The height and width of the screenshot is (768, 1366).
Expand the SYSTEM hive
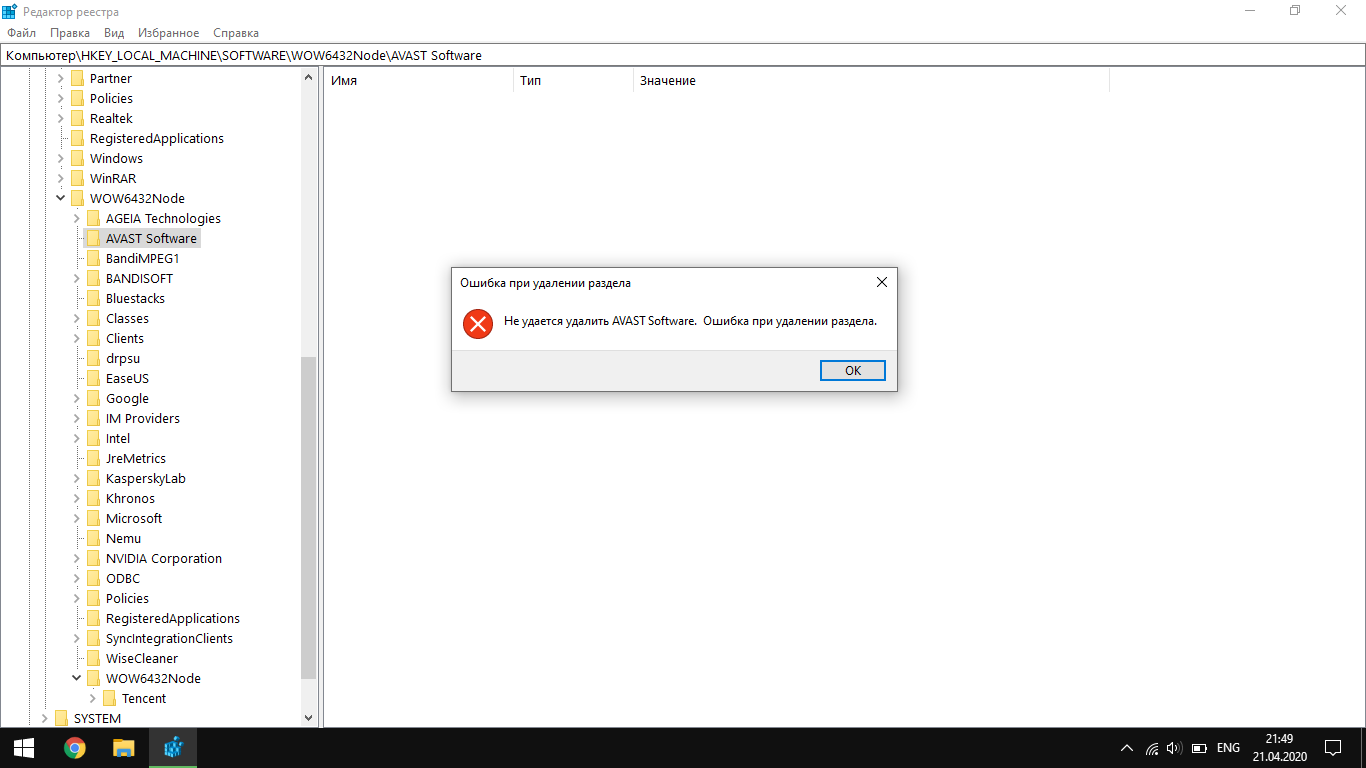(45, 718)
